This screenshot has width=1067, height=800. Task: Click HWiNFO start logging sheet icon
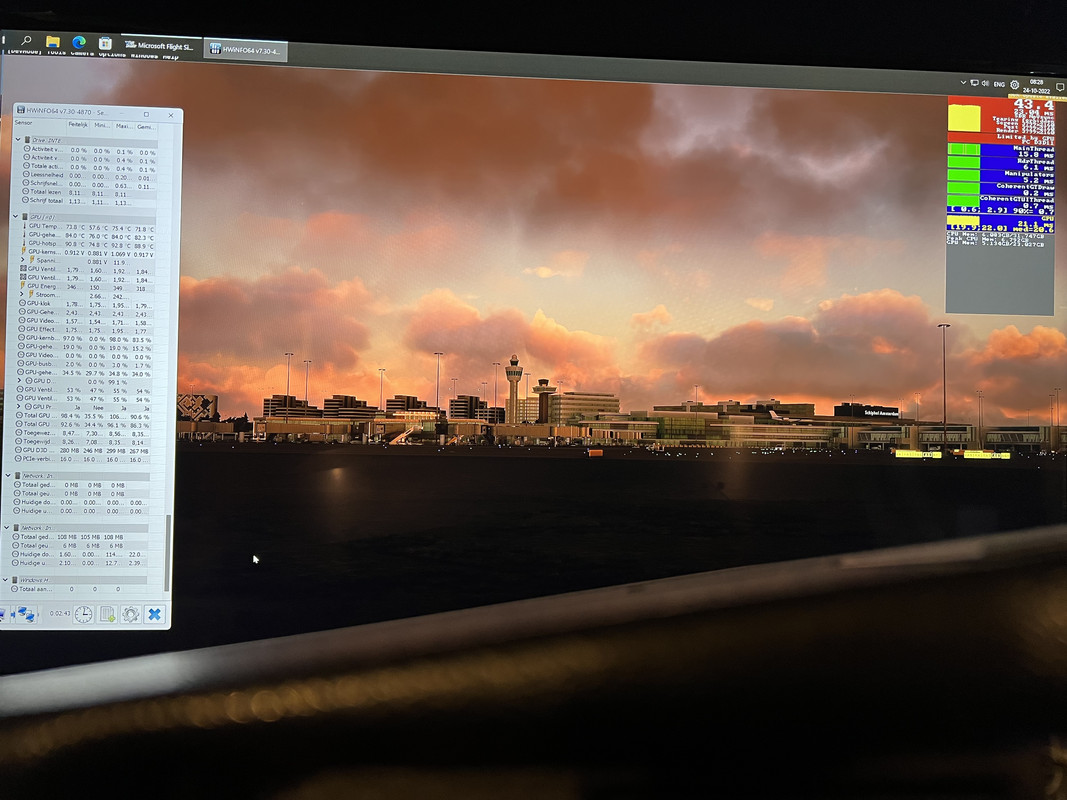[107, 614]
